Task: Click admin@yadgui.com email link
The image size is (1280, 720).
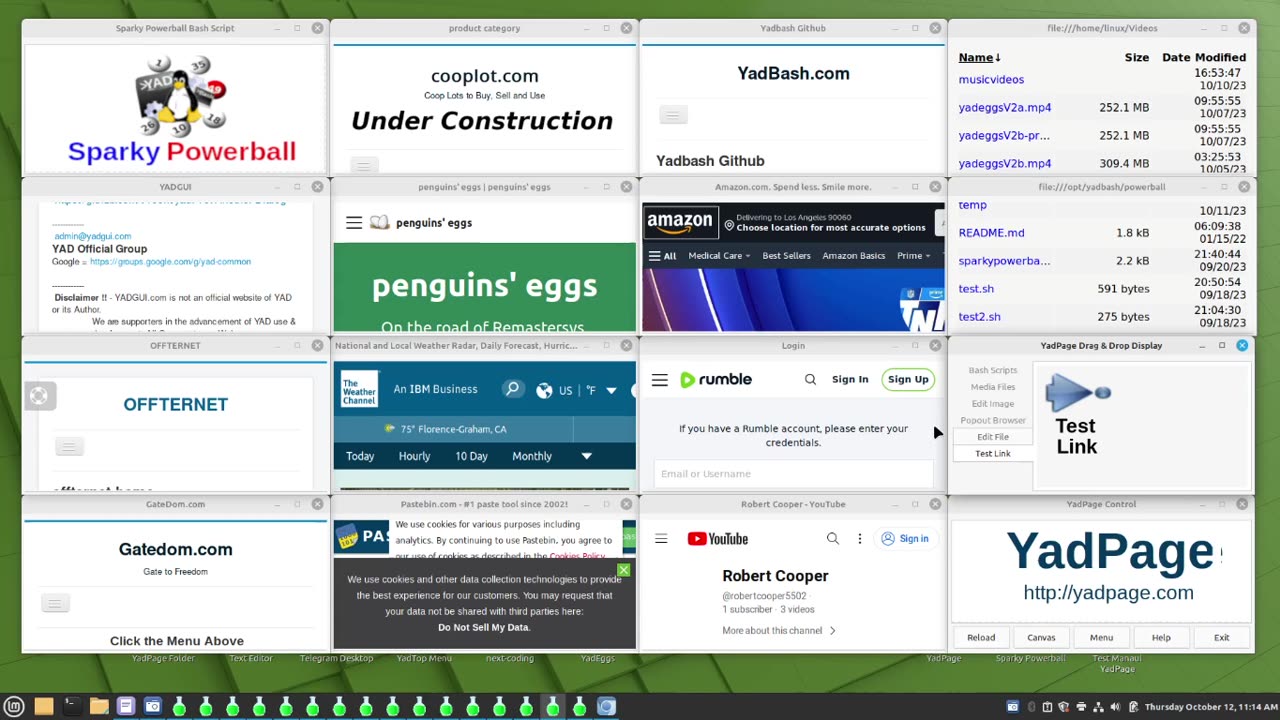Action: click(92, 237)
